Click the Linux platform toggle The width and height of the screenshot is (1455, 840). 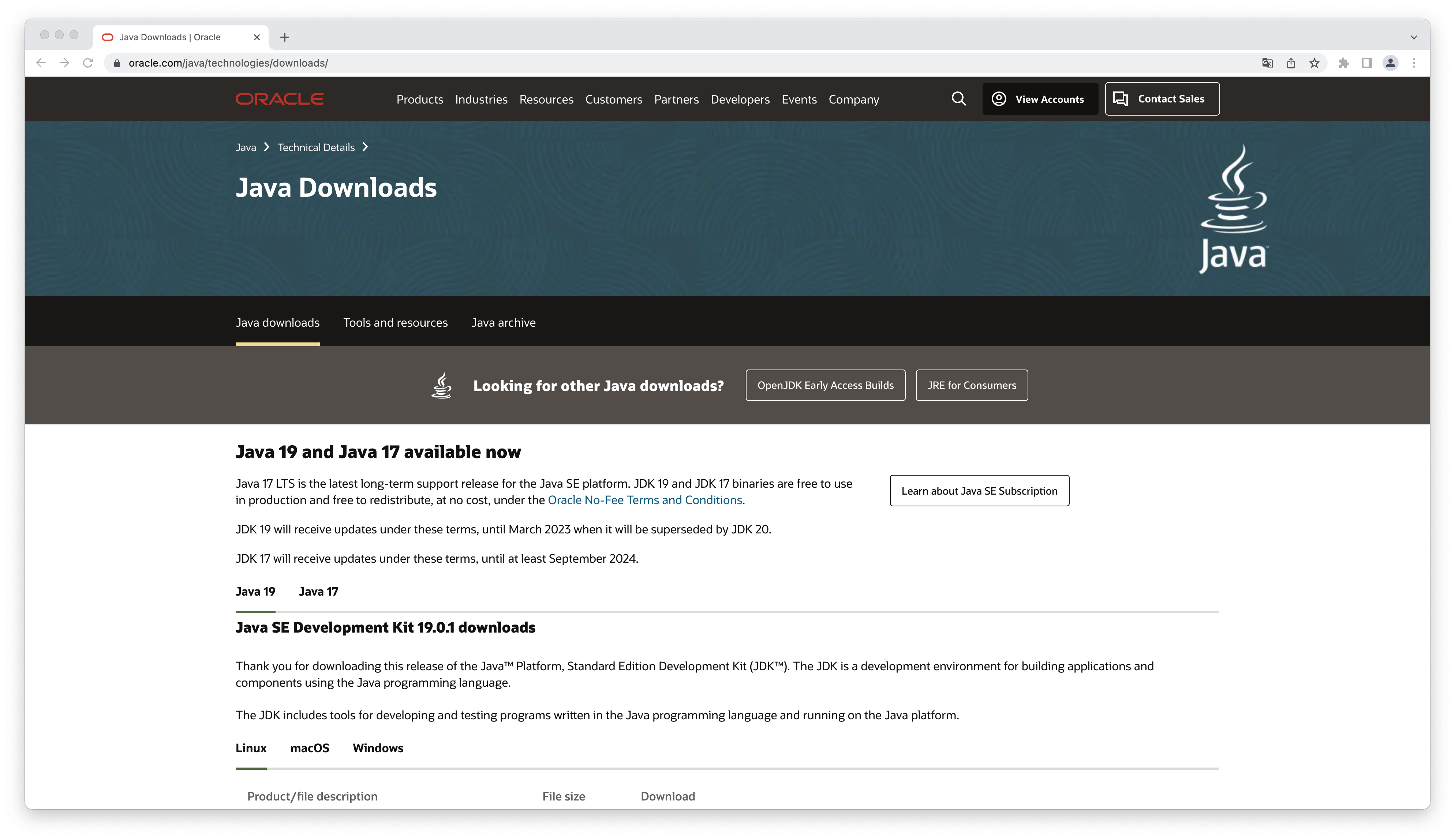[x=251, y=747]
